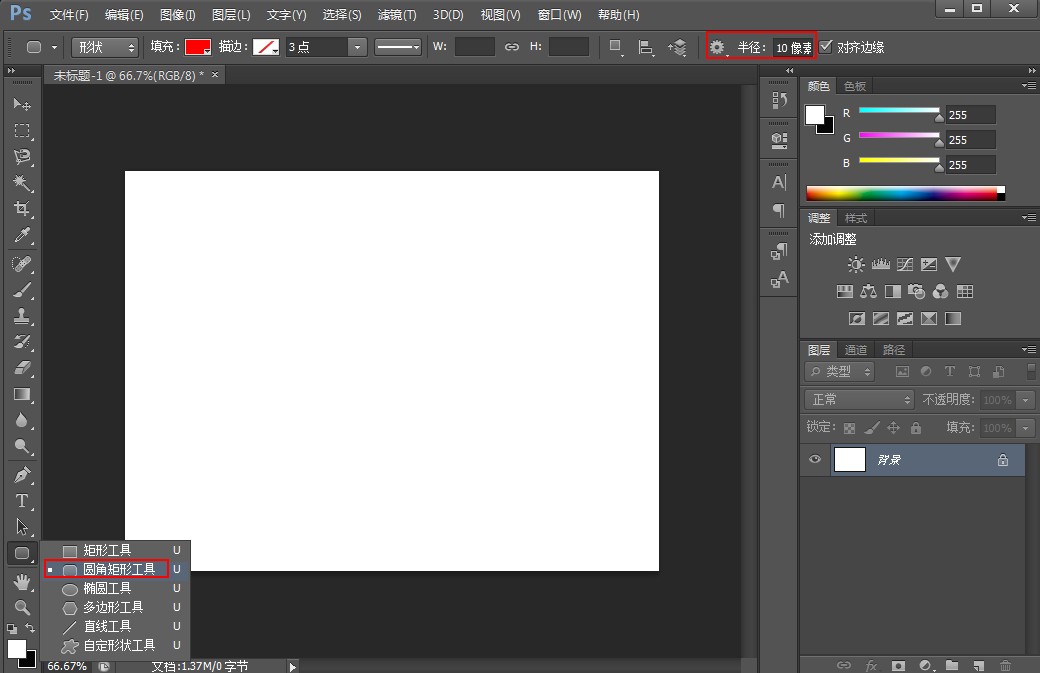Toggle lock transparent pixels
This screenshot has width=1040, height=673.
coord(850,428)
